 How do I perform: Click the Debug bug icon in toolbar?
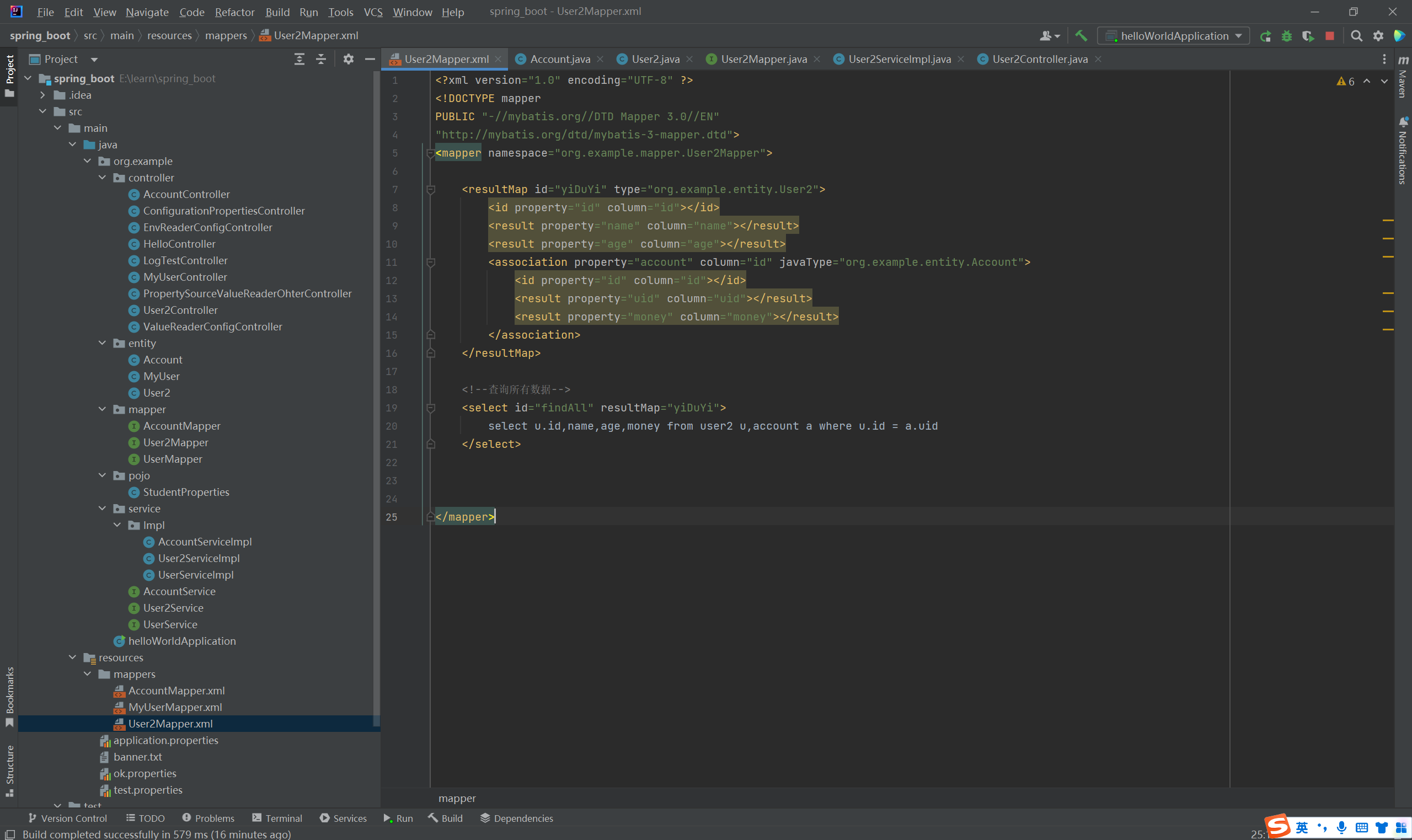click(1286, 36)
